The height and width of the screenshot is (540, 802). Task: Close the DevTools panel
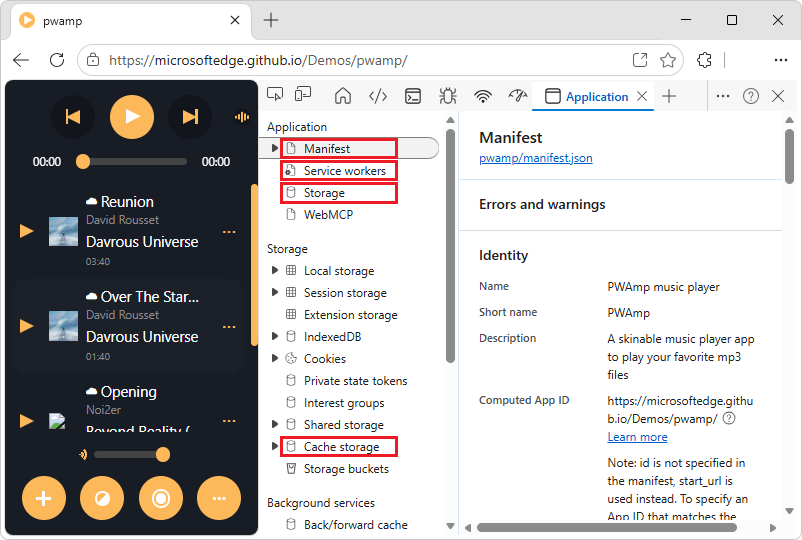click(778, 96)
